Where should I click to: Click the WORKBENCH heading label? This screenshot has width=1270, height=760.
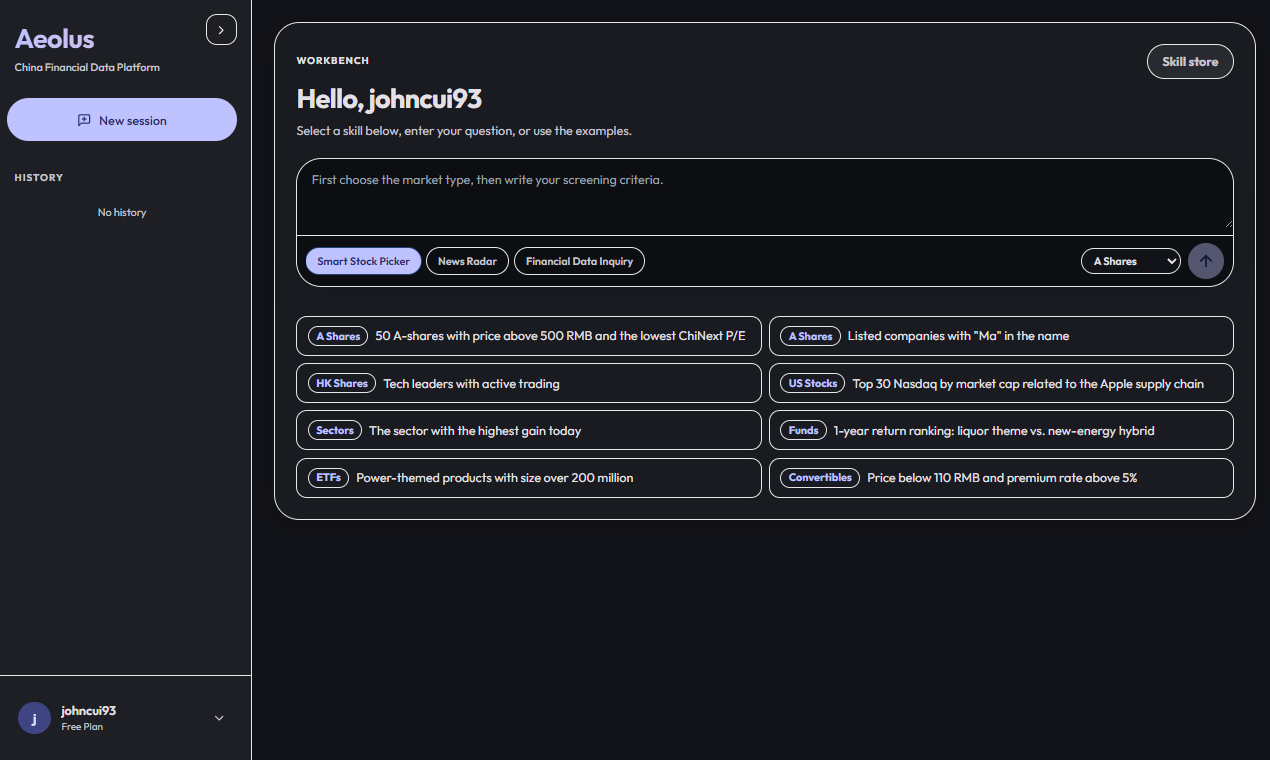click(331, 60)
